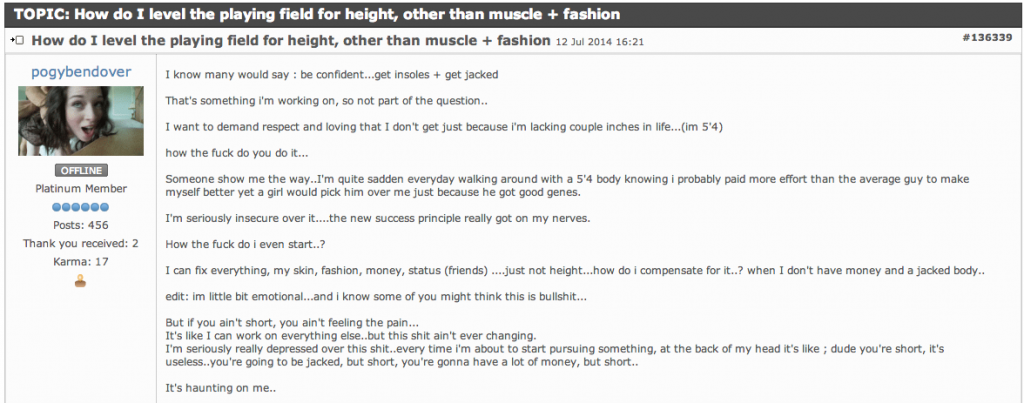Click the post icon beside the post title
This screenshot has width=1024, height=403.
pyautogui.click(x=17, y=40)
